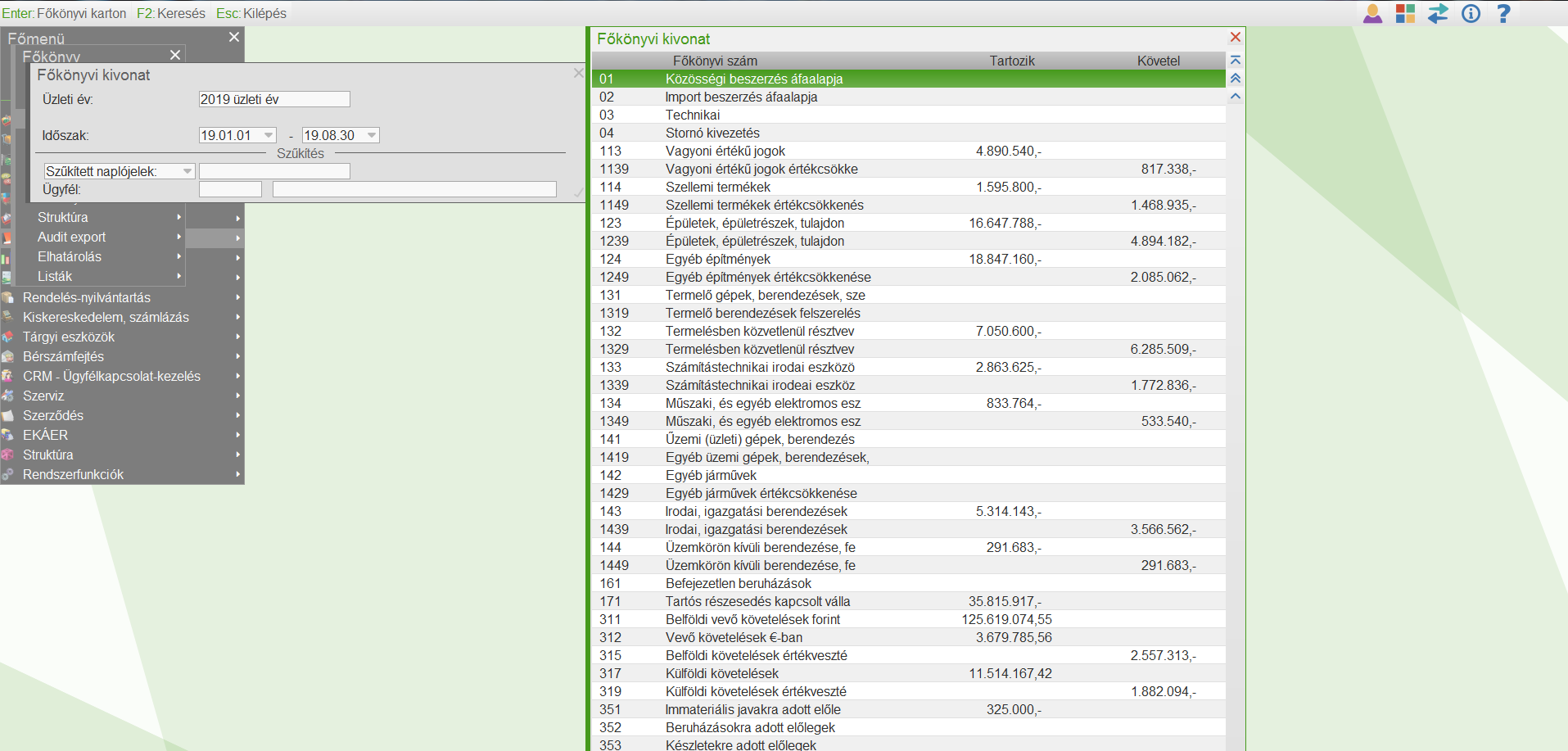Click the Követel value 6.285.509,-
The width and height of the screenshot is (1568, 751).
click(x=1163, y=349)
